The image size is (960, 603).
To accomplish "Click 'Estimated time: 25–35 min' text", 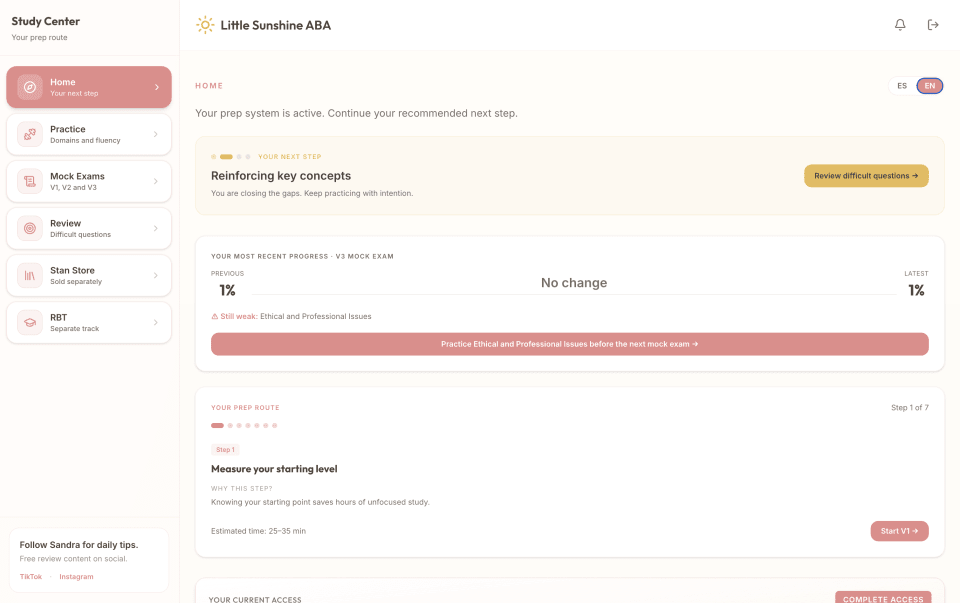I will click(258, 531).
